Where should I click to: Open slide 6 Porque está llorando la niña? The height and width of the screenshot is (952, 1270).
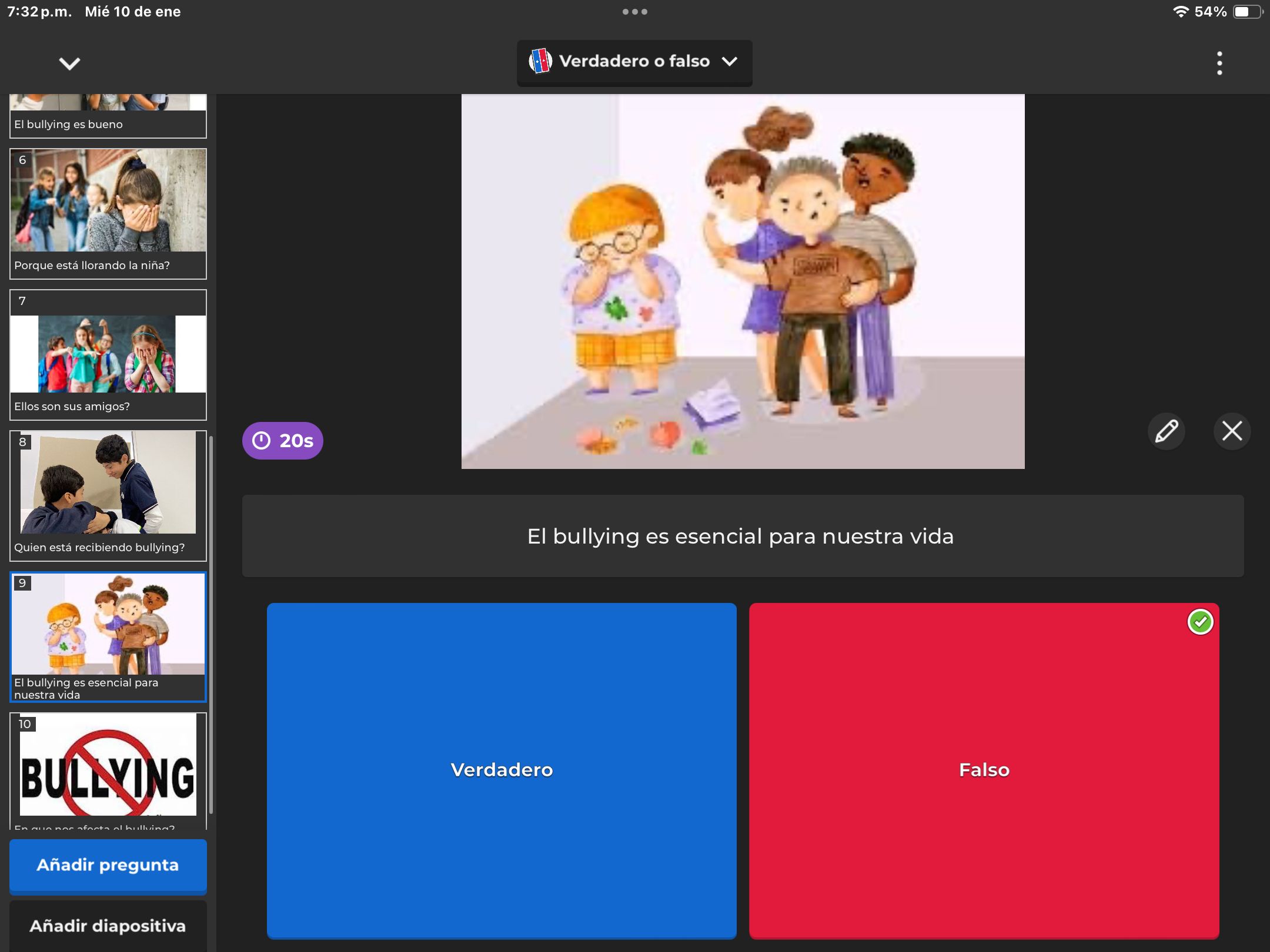pos(108,213)
